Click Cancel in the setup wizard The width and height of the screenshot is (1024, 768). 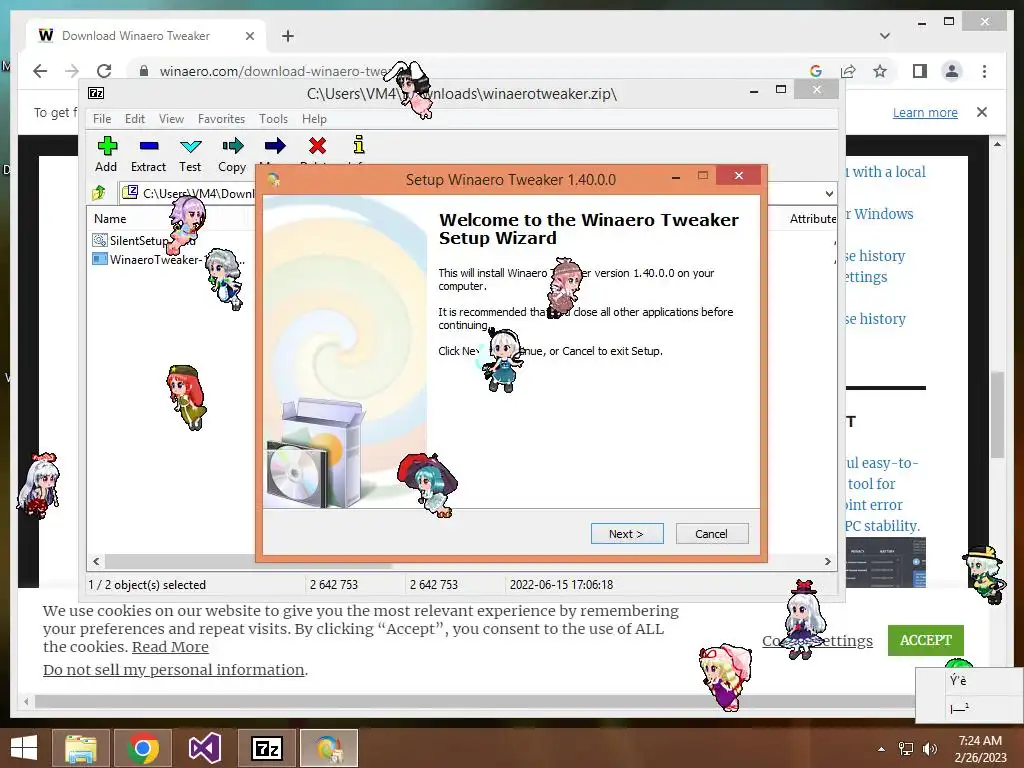(x=712, y=534)
